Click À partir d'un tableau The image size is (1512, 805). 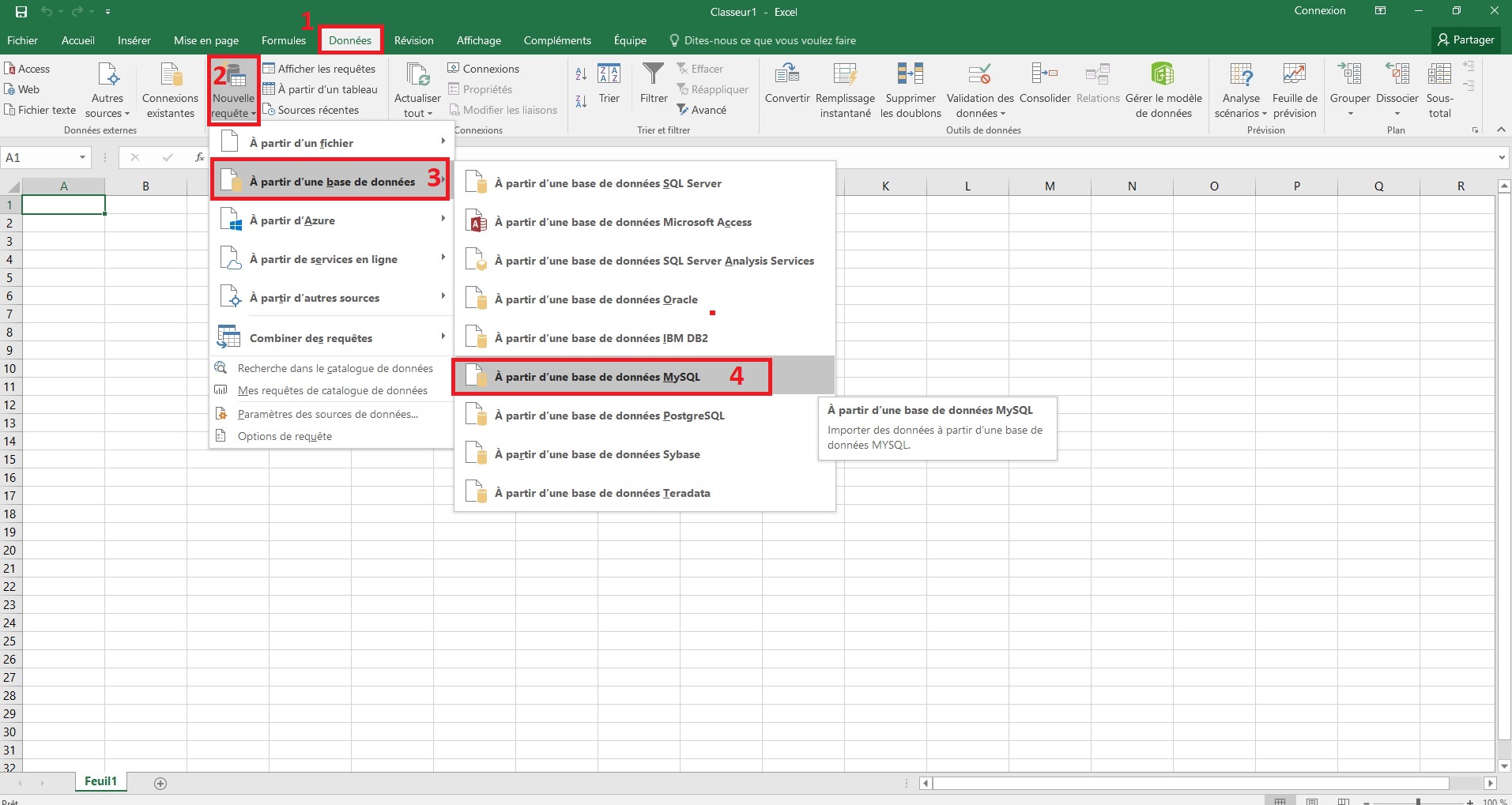click(320, 89)
